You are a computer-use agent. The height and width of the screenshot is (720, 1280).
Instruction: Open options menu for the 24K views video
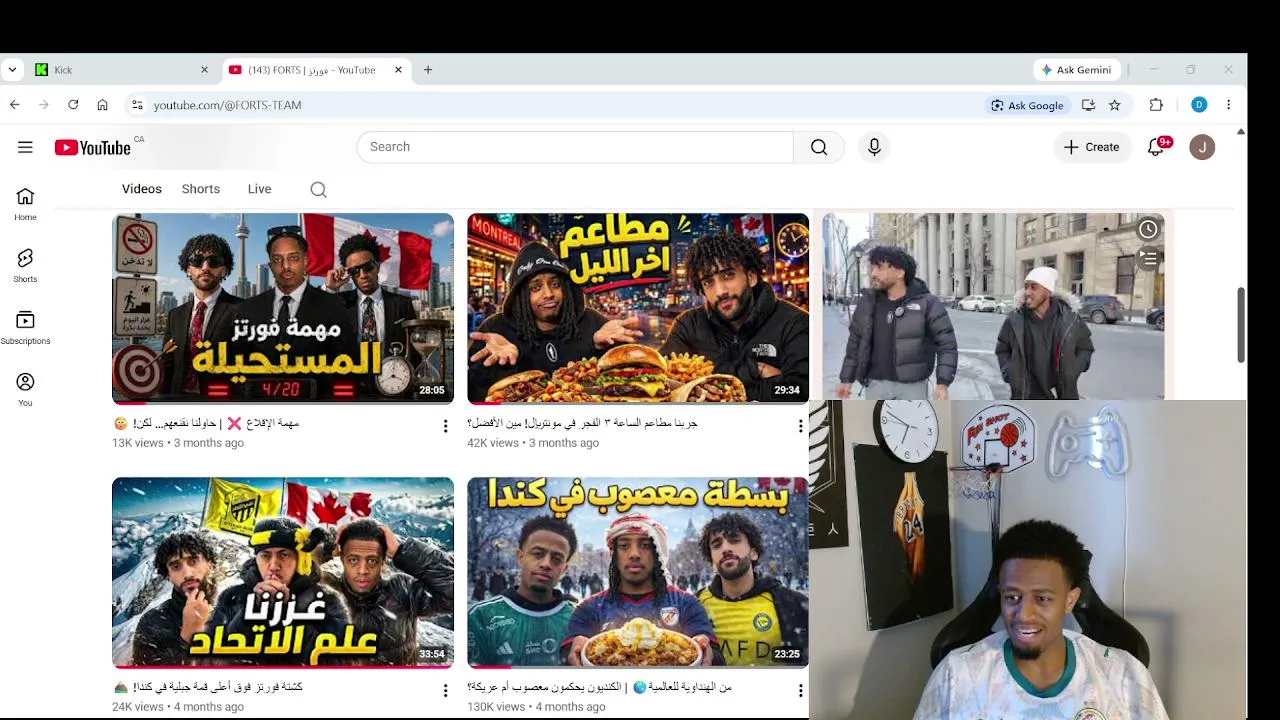tap(445, 691)
